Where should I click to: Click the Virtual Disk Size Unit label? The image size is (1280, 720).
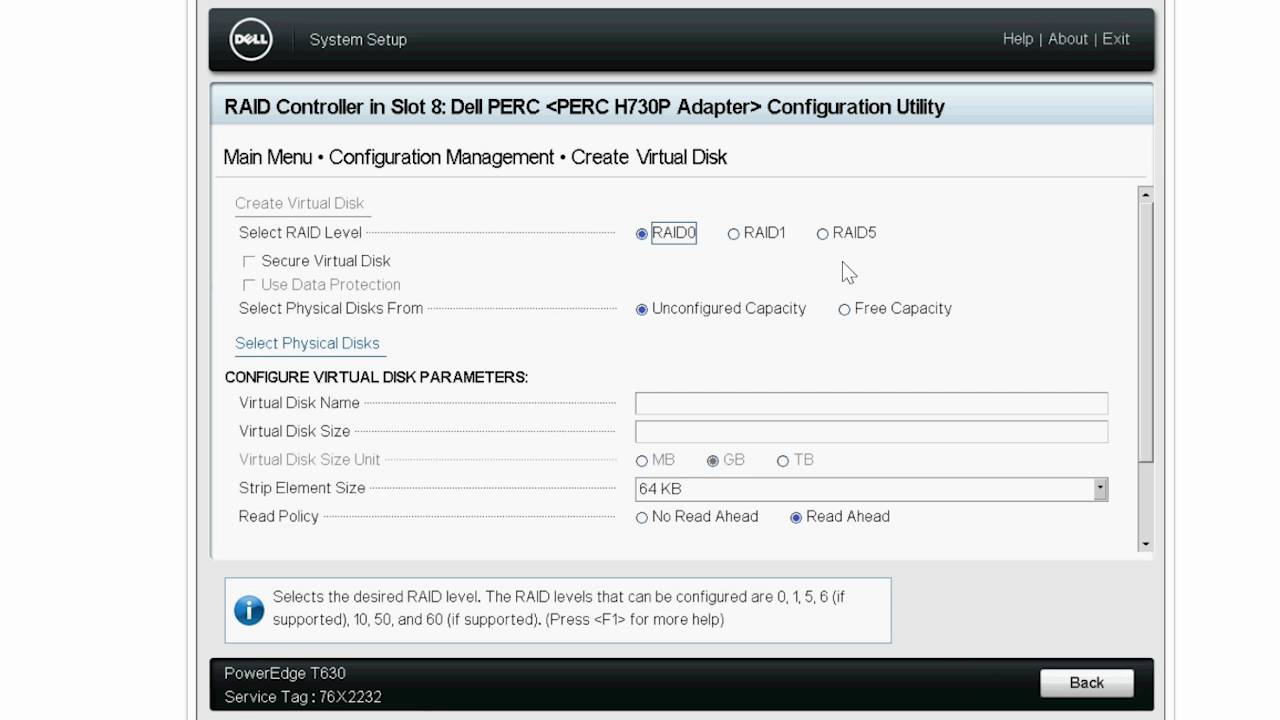pos(310,460)
